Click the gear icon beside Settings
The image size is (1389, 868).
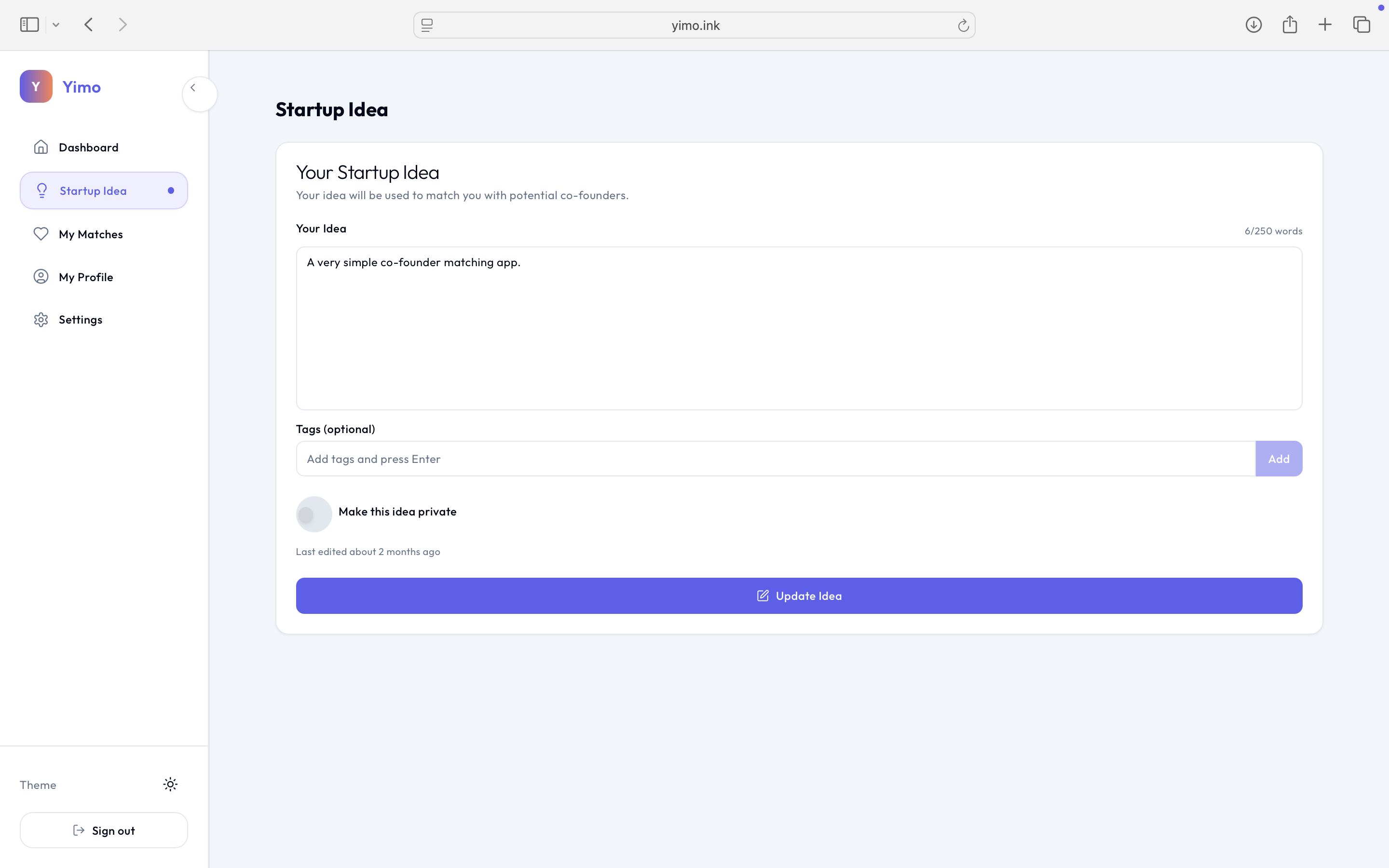coord(41,320)
